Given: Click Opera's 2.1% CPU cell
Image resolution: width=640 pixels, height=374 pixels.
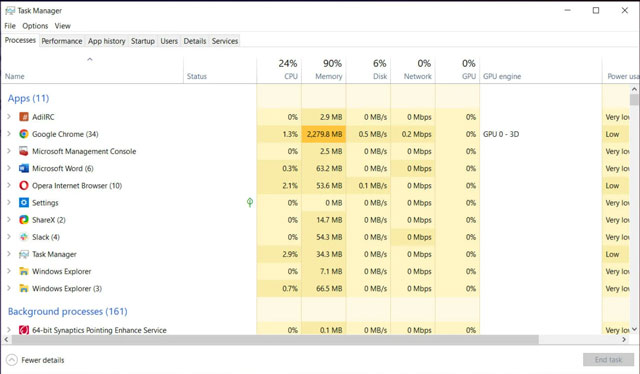Looking at the screenshot, I should tap(279, 186).
